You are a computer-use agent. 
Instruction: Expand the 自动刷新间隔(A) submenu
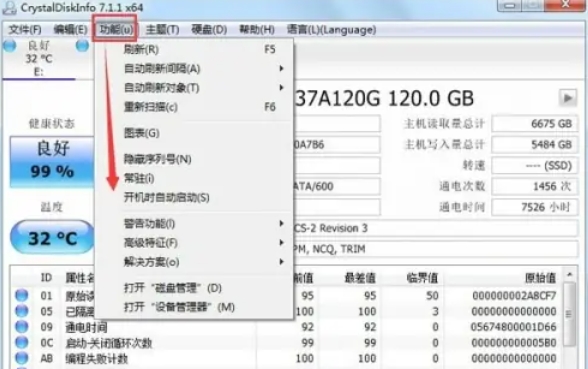pos(194,69)
